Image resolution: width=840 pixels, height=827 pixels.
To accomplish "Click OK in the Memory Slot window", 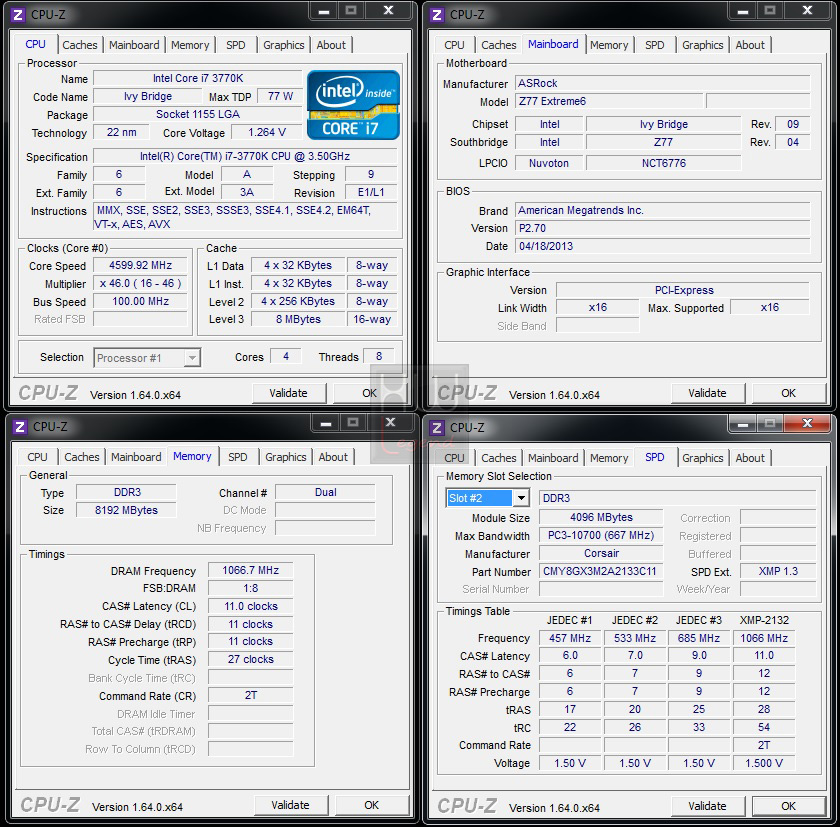I will pyautogui.click(x=789, y=806).
